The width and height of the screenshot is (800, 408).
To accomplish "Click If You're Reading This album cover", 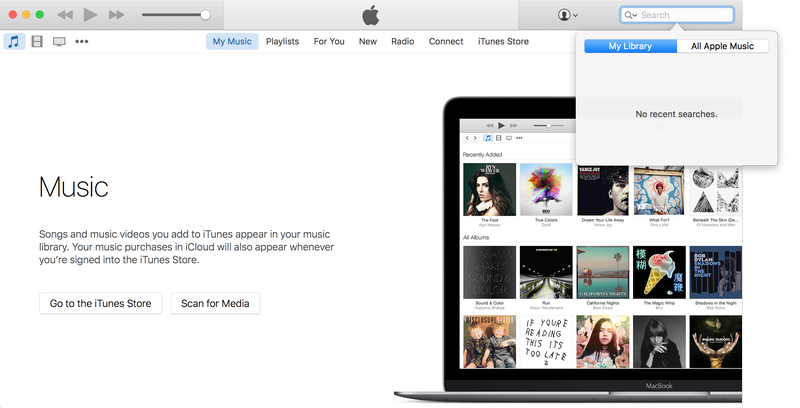I will pos(546,342).
